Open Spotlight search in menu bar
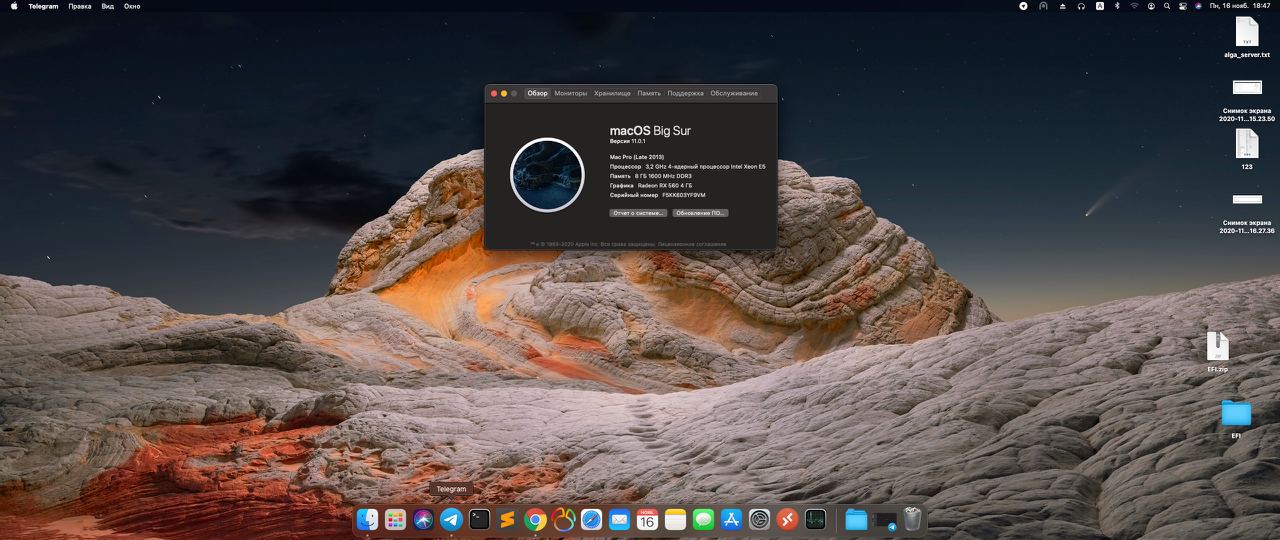This screenshot has height=540, width=1280. (1167, 6)
